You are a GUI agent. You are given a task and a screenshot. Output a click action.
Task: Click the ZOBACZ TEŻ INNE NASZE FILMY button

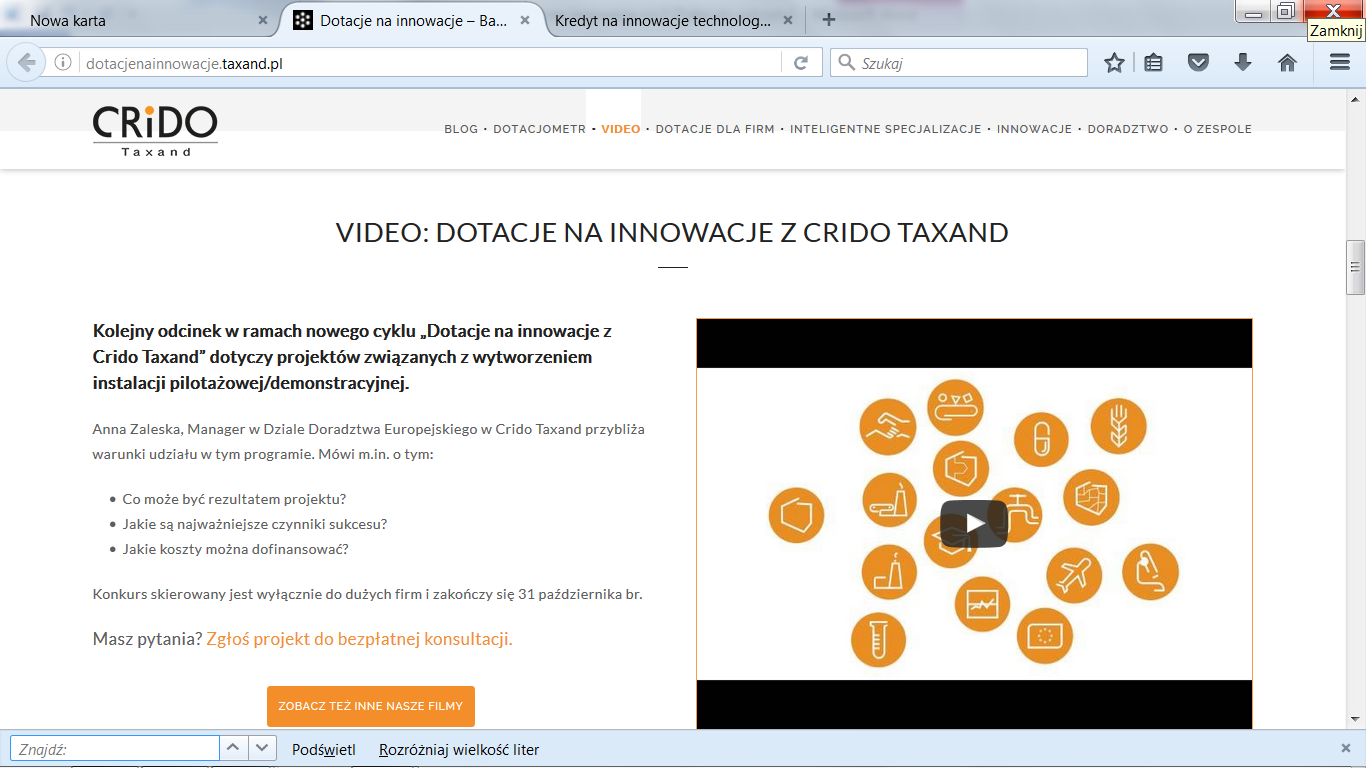pos(370,706)
